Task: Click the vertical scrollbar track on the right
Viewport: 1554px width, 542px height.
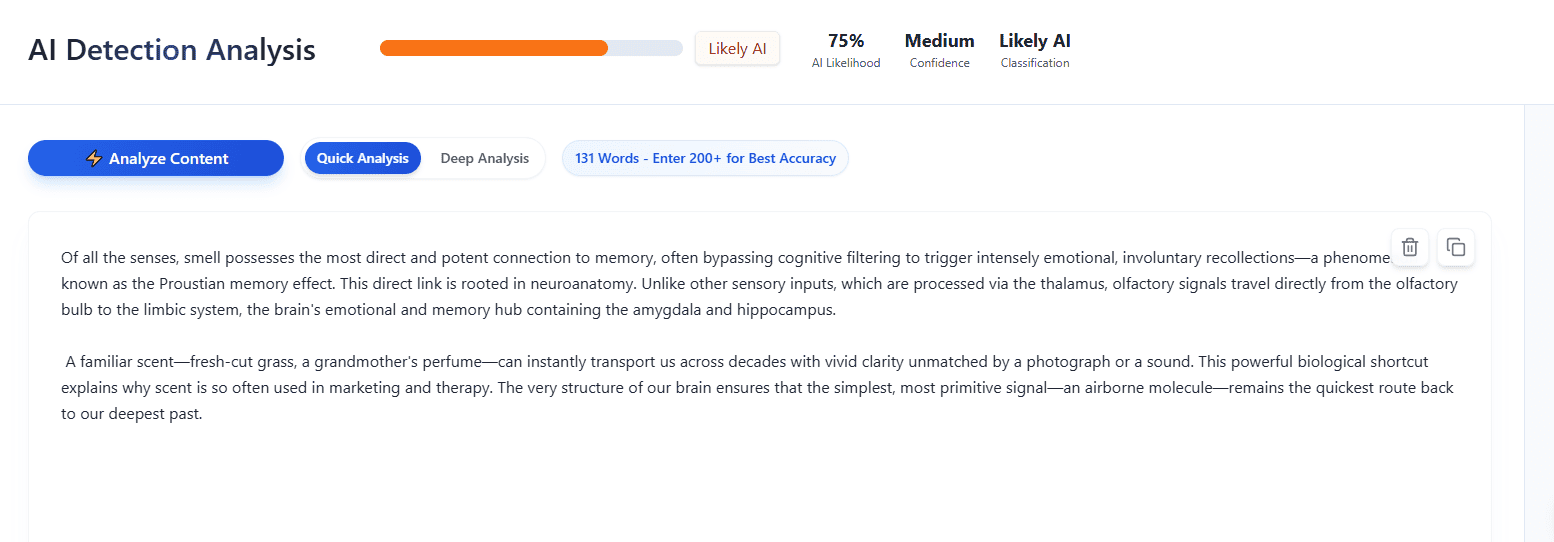Action: pos(1538,320)
